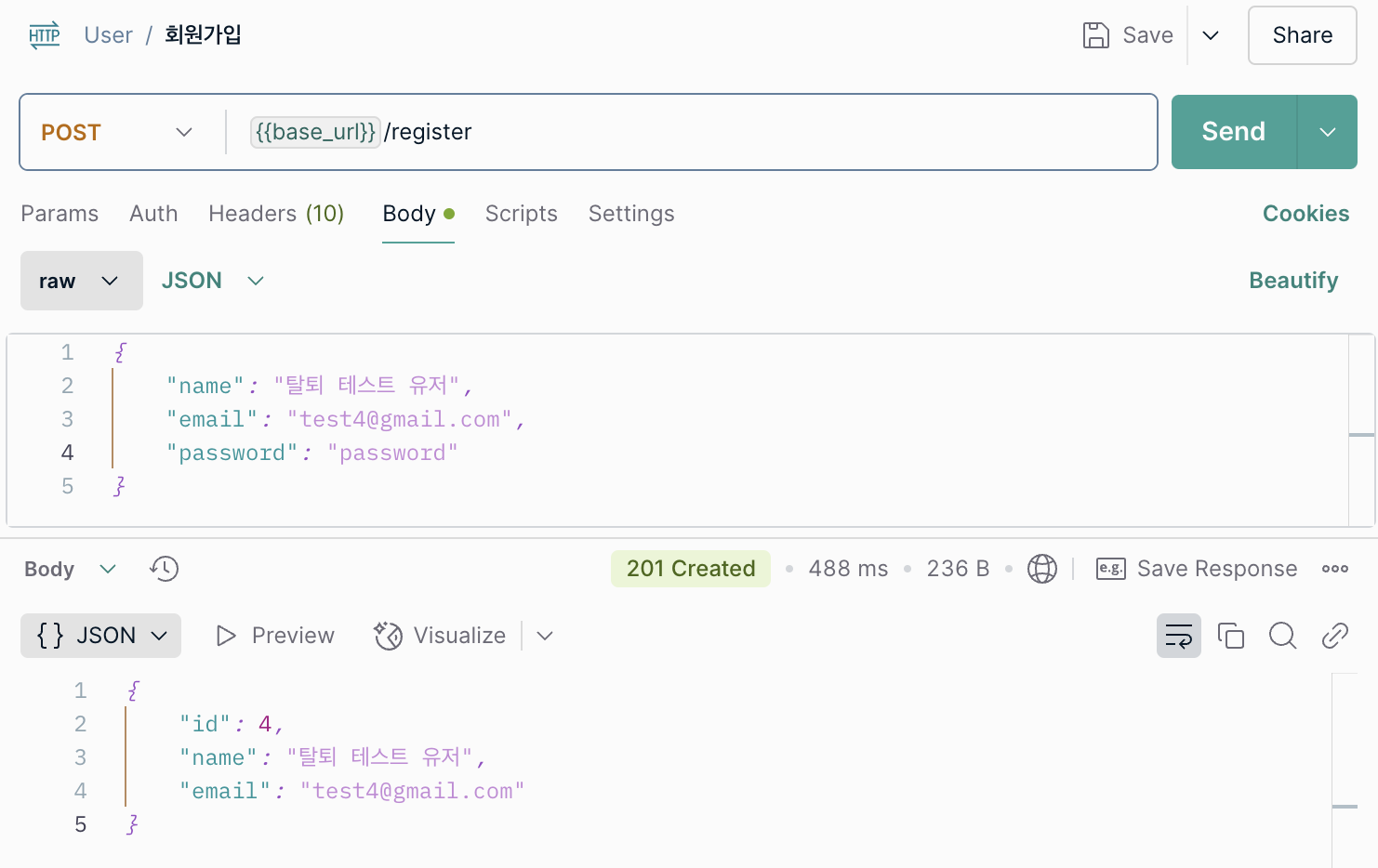This screenshot has height=868, width=1378.
Task: Click the response link icon
Action: [x=1335, y=636]
